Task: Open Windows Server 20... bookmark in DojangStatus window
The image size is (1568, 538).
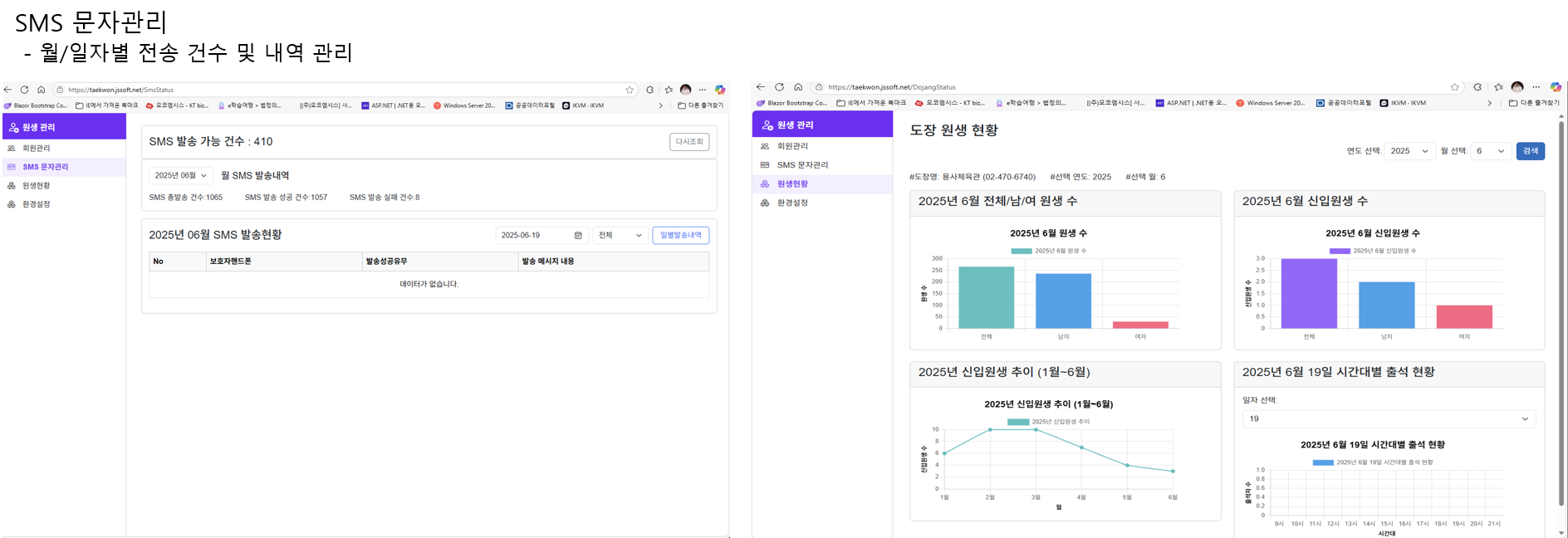Action: [x=1271, y=103]
